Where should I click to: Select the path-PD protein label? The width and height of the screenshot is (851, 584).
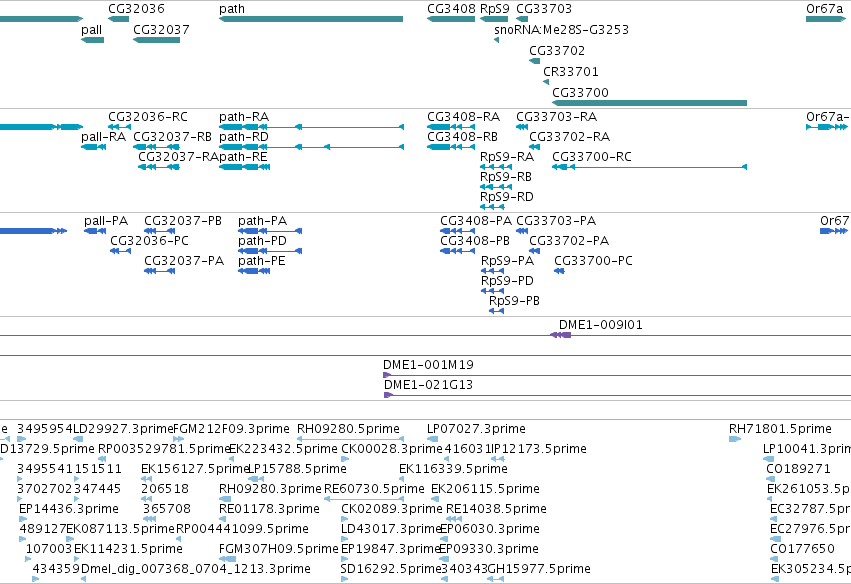(x=262, y=242)
